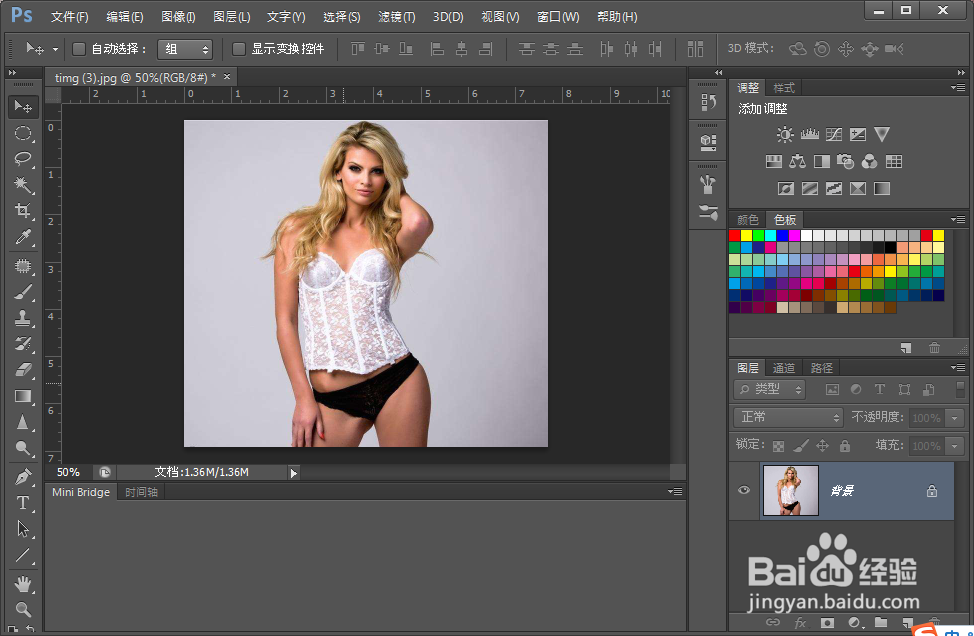974x636 pixels.
Task: Select the Magic Wand tool
Action: (x=23, y=185)
